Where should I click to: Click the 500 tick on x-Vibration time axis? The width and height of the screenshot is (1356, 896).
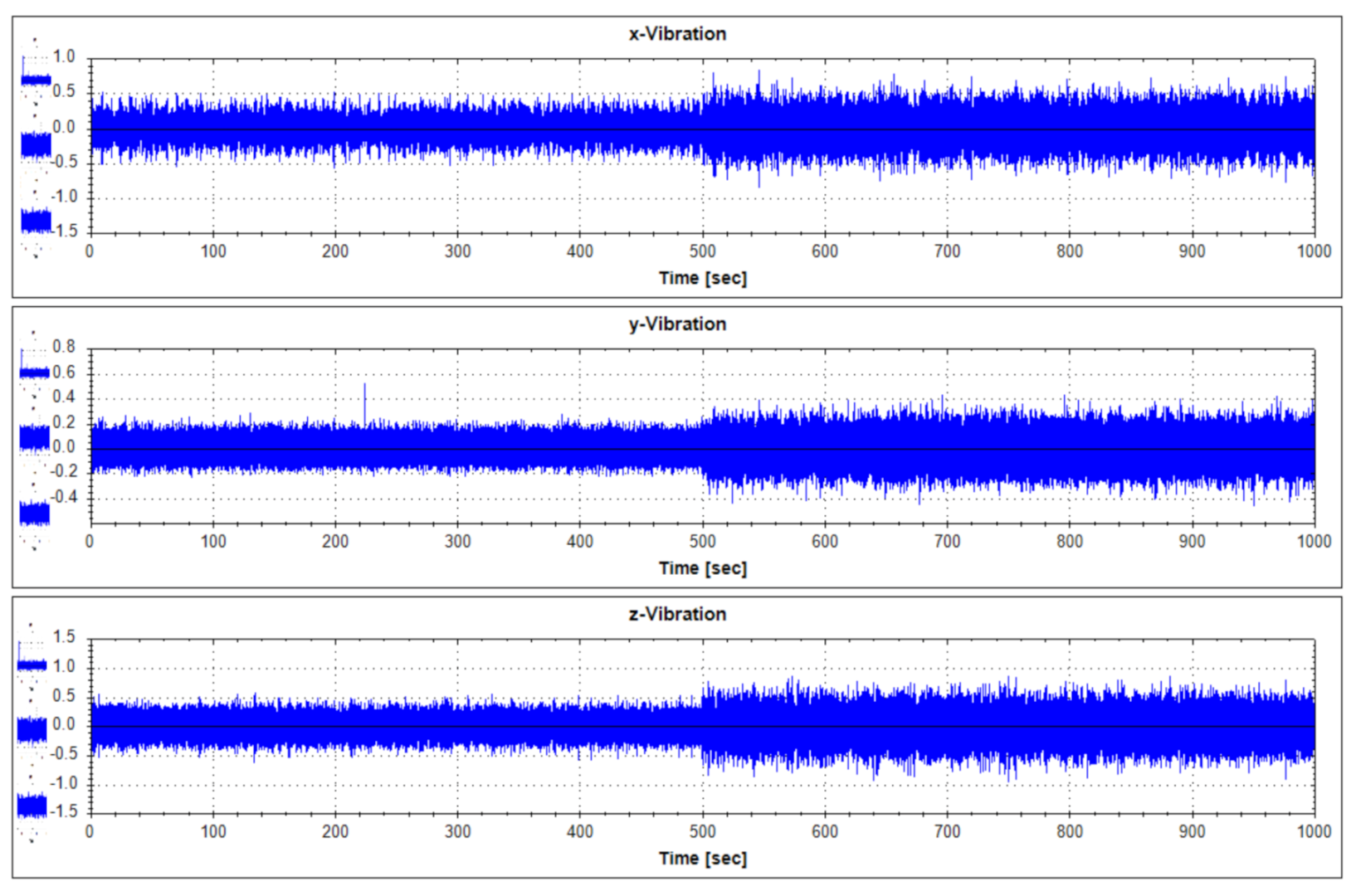(x=703, y=251)
